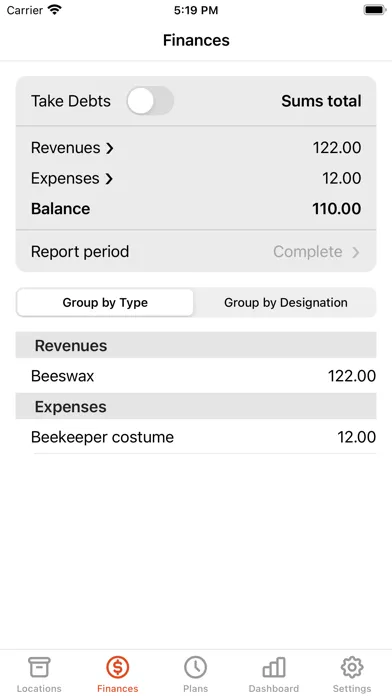Open the Settings gear icon
The width and height of the screenshot is (392, 696).
coord(352,667)
